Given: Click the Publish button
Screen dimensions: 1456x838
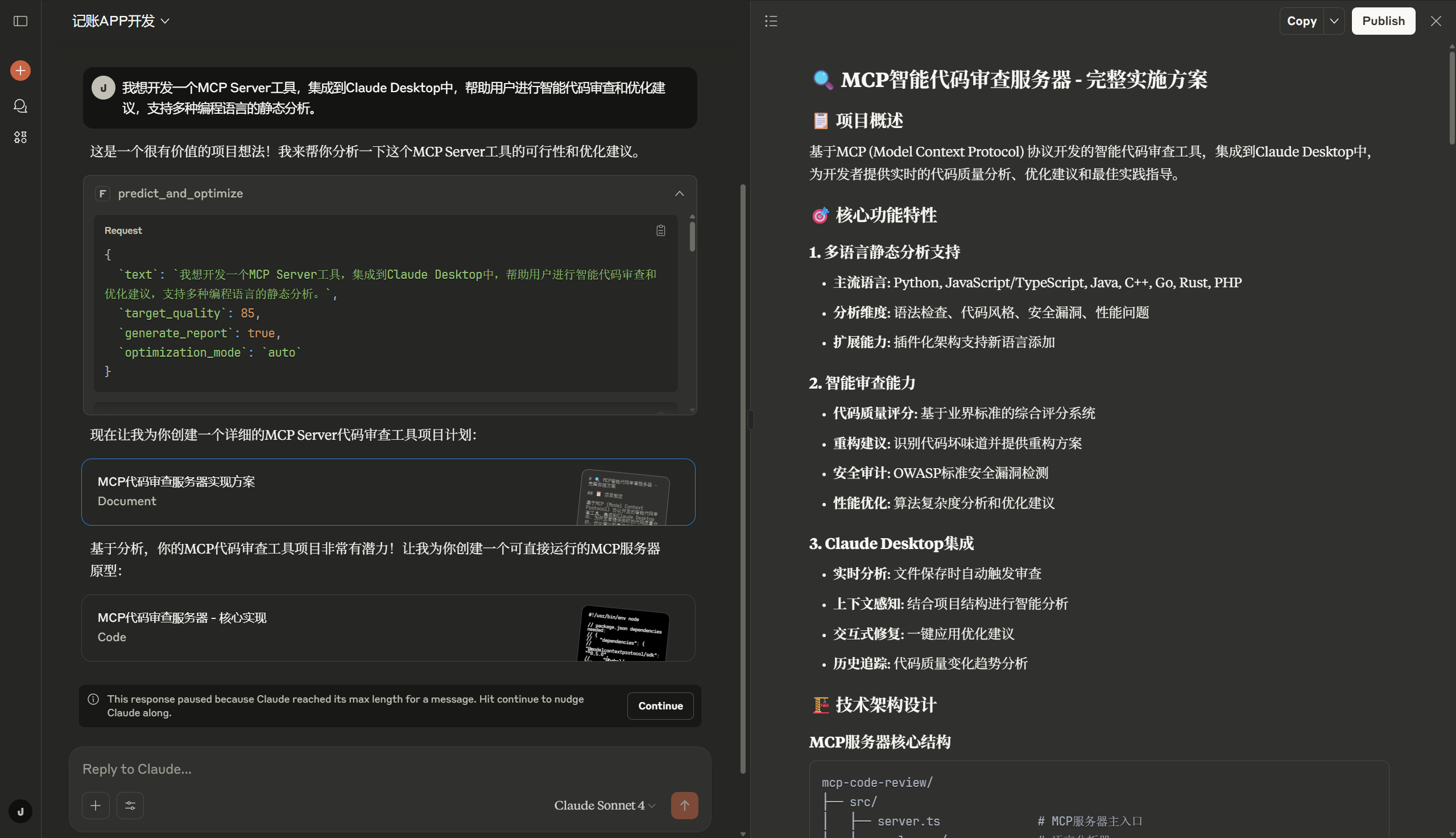Looking at the screenshot, I should (1383, 21).
